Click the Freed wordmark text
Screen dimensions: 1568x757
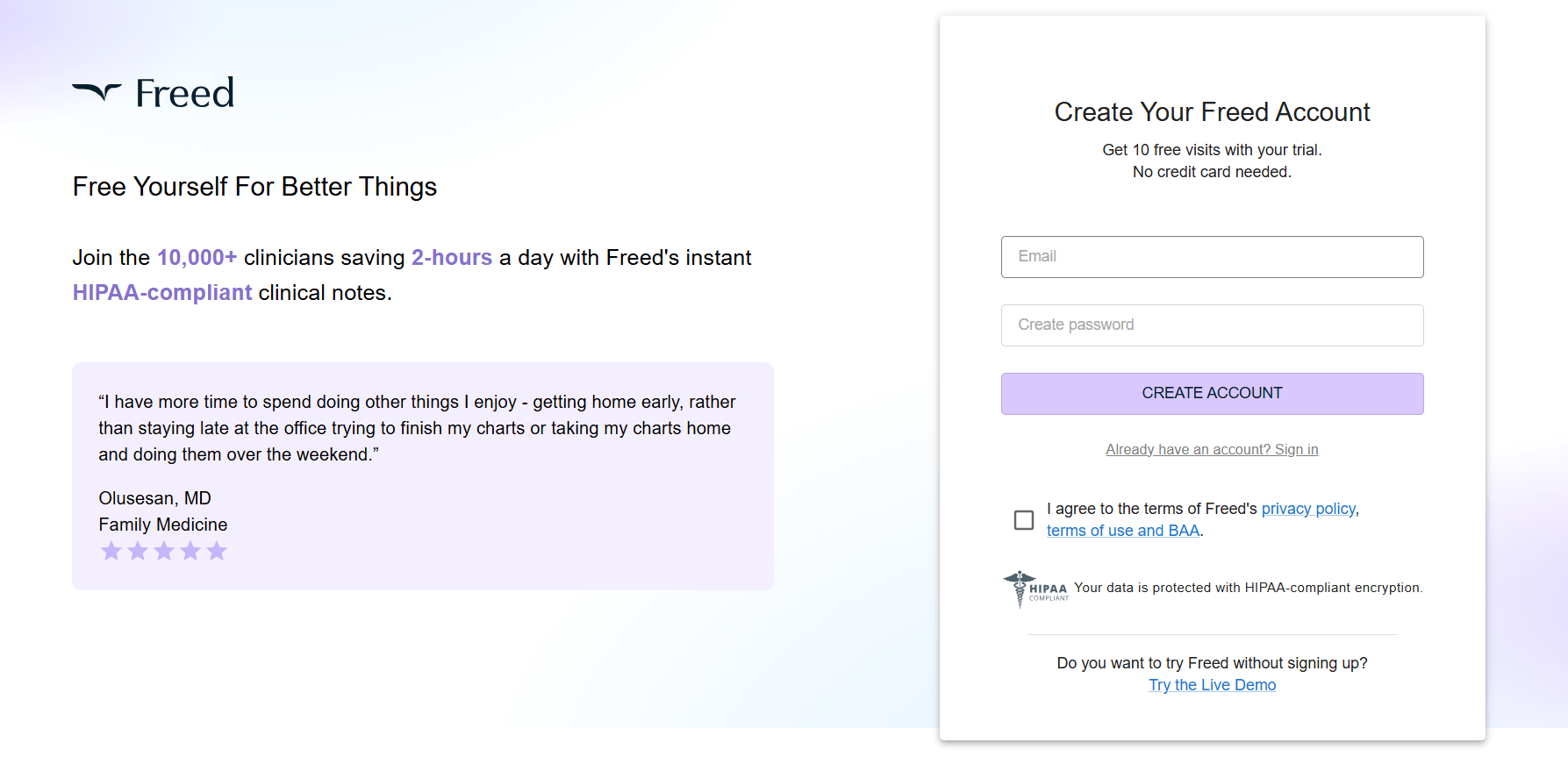click(x=185, y=94)
